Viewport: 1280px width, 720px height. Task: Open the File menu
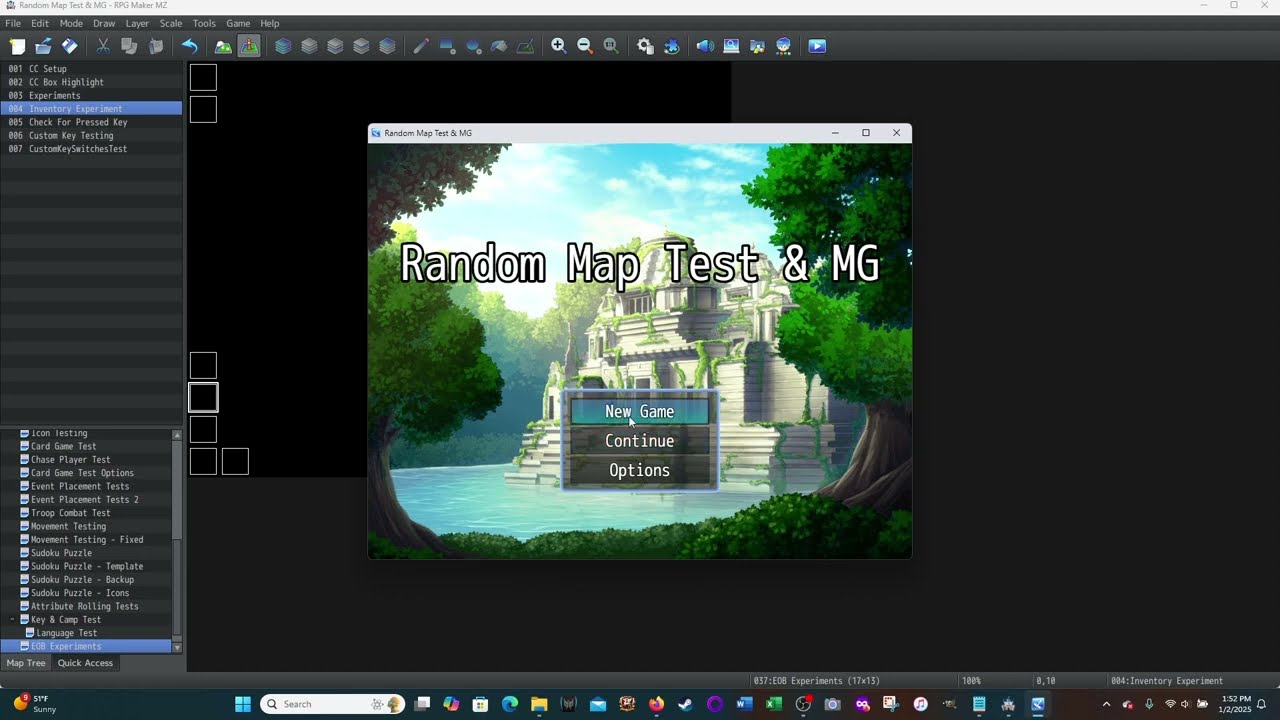tap(13, 23)
